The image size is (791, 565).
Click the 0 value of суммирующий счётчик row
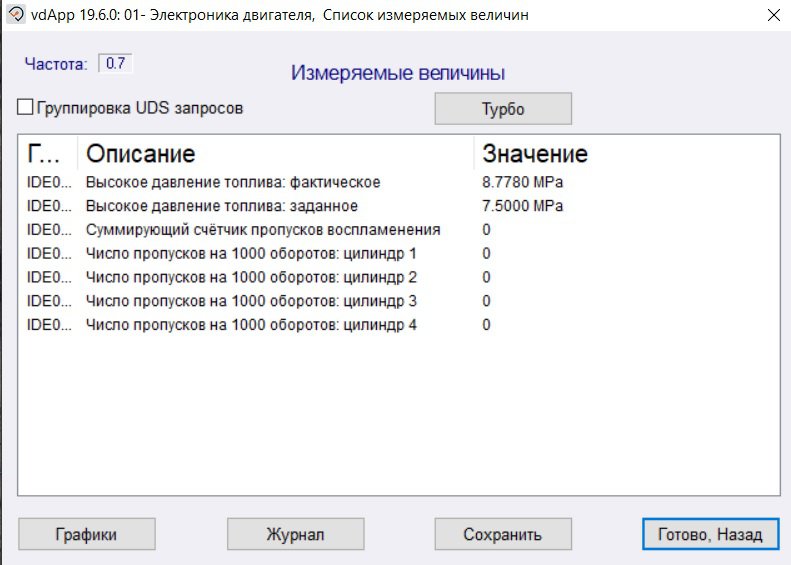[486, 230]
